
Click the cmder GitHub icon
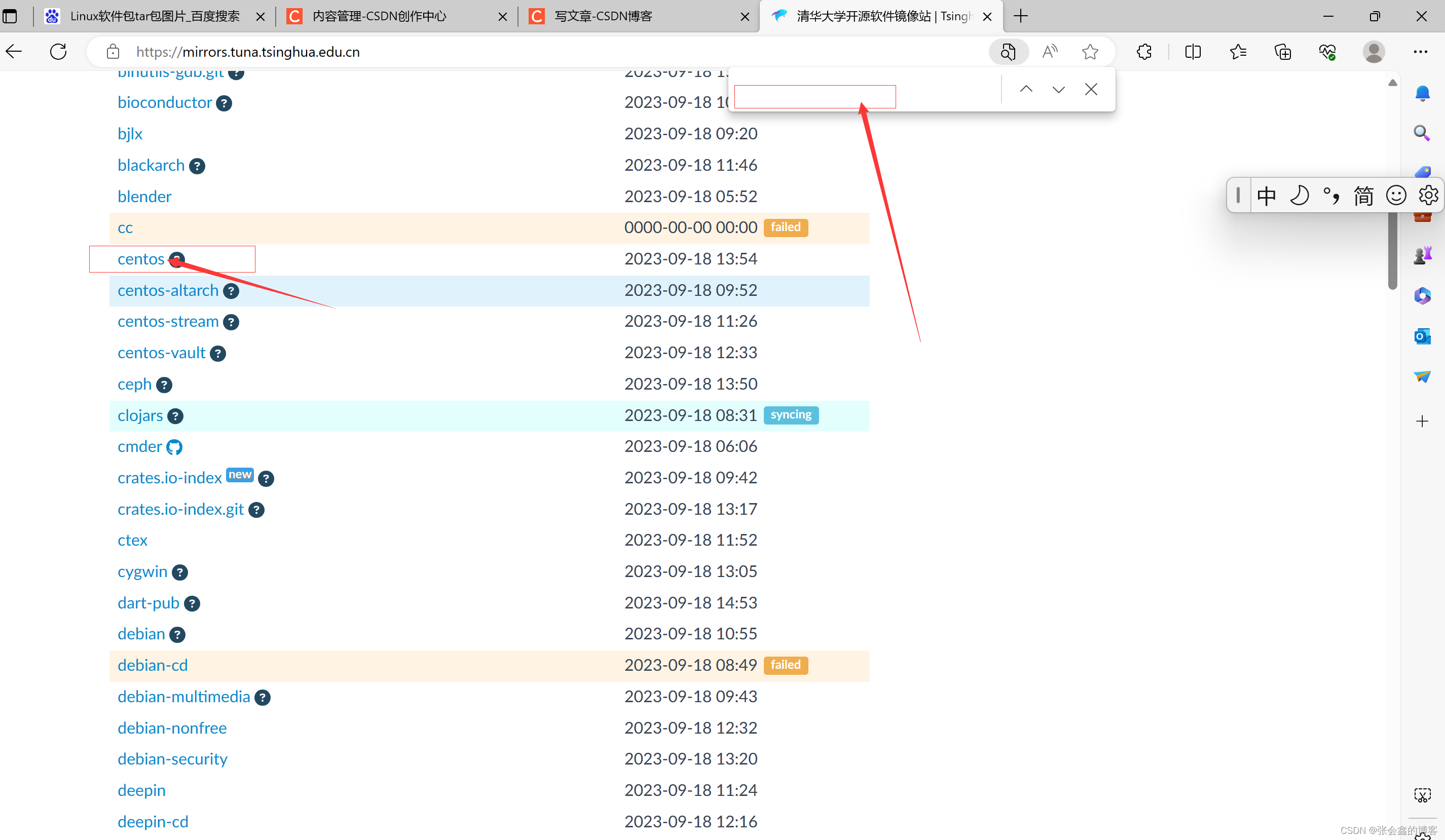[174, 447]
